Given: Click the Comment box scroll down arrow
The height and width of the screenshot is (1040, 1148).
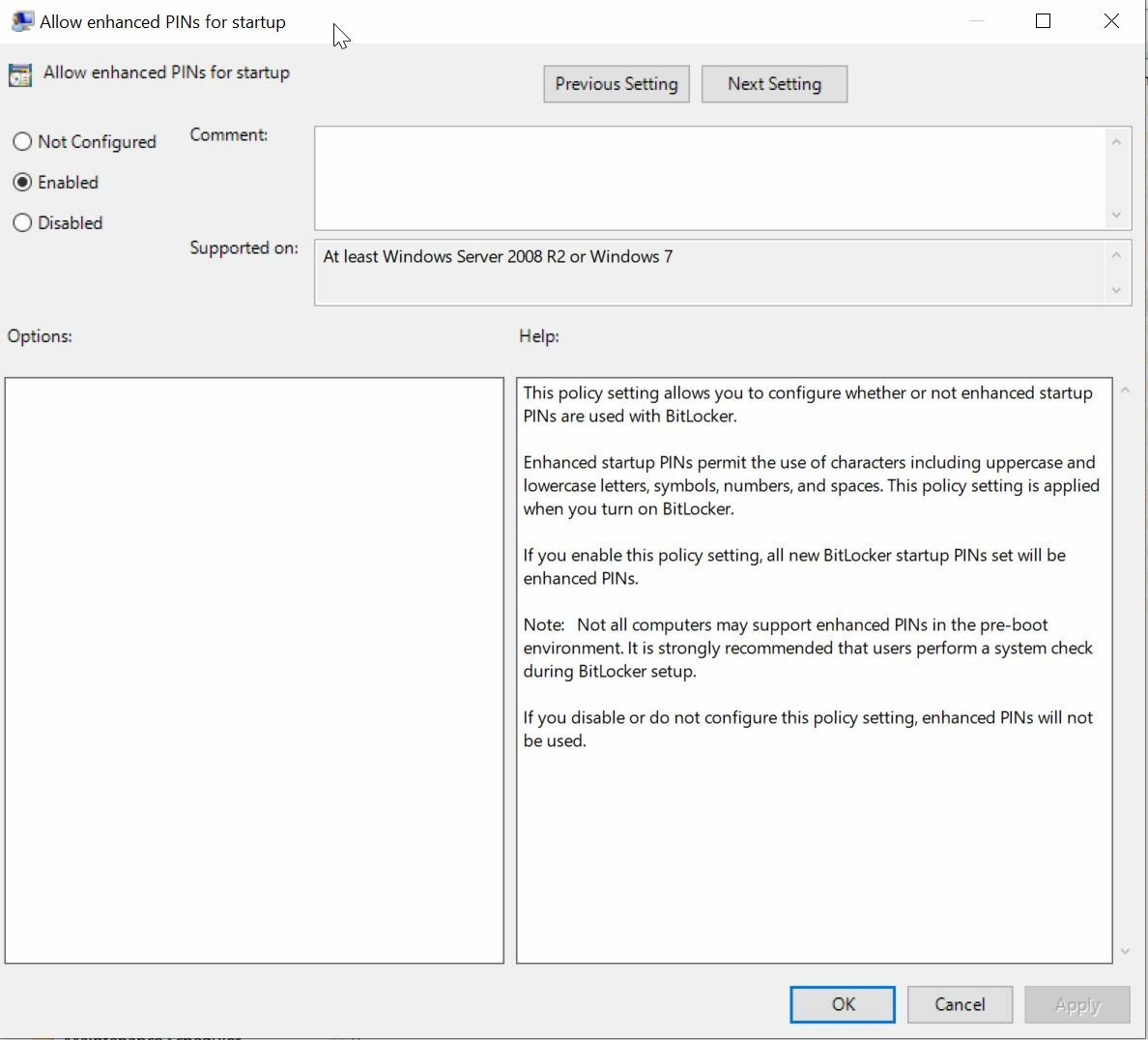Looking at the screenshot, I should pos(1116,215).
